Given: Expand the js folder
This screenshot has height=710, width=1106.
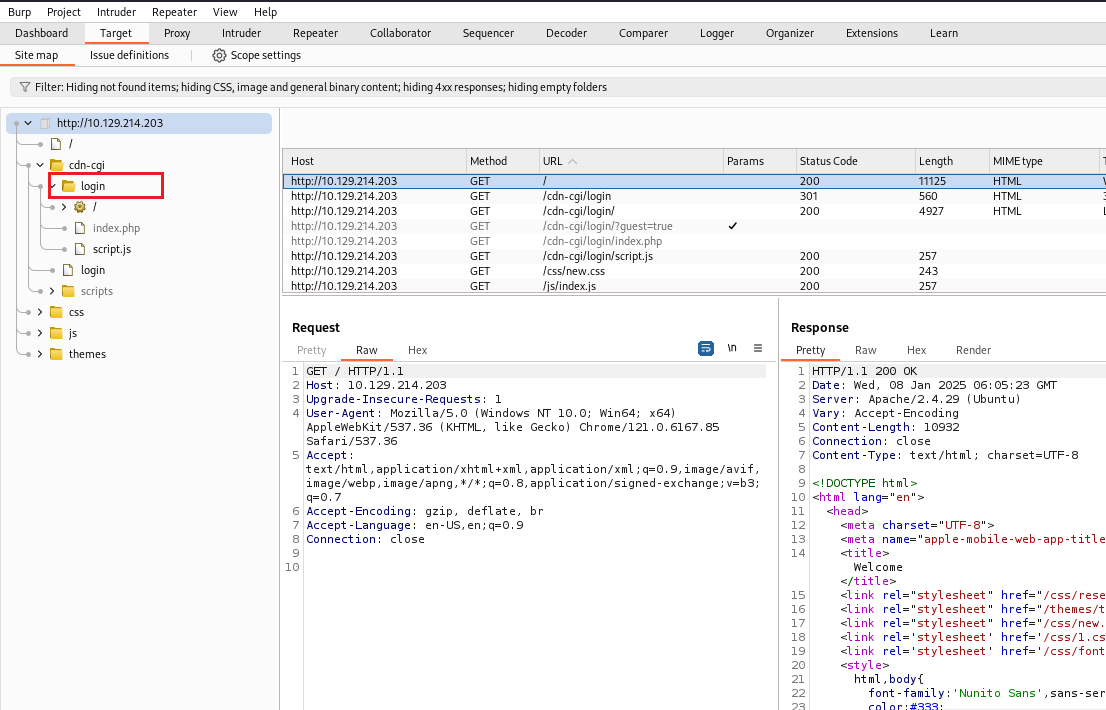Looking at the screenshot, I should (40, 333).
